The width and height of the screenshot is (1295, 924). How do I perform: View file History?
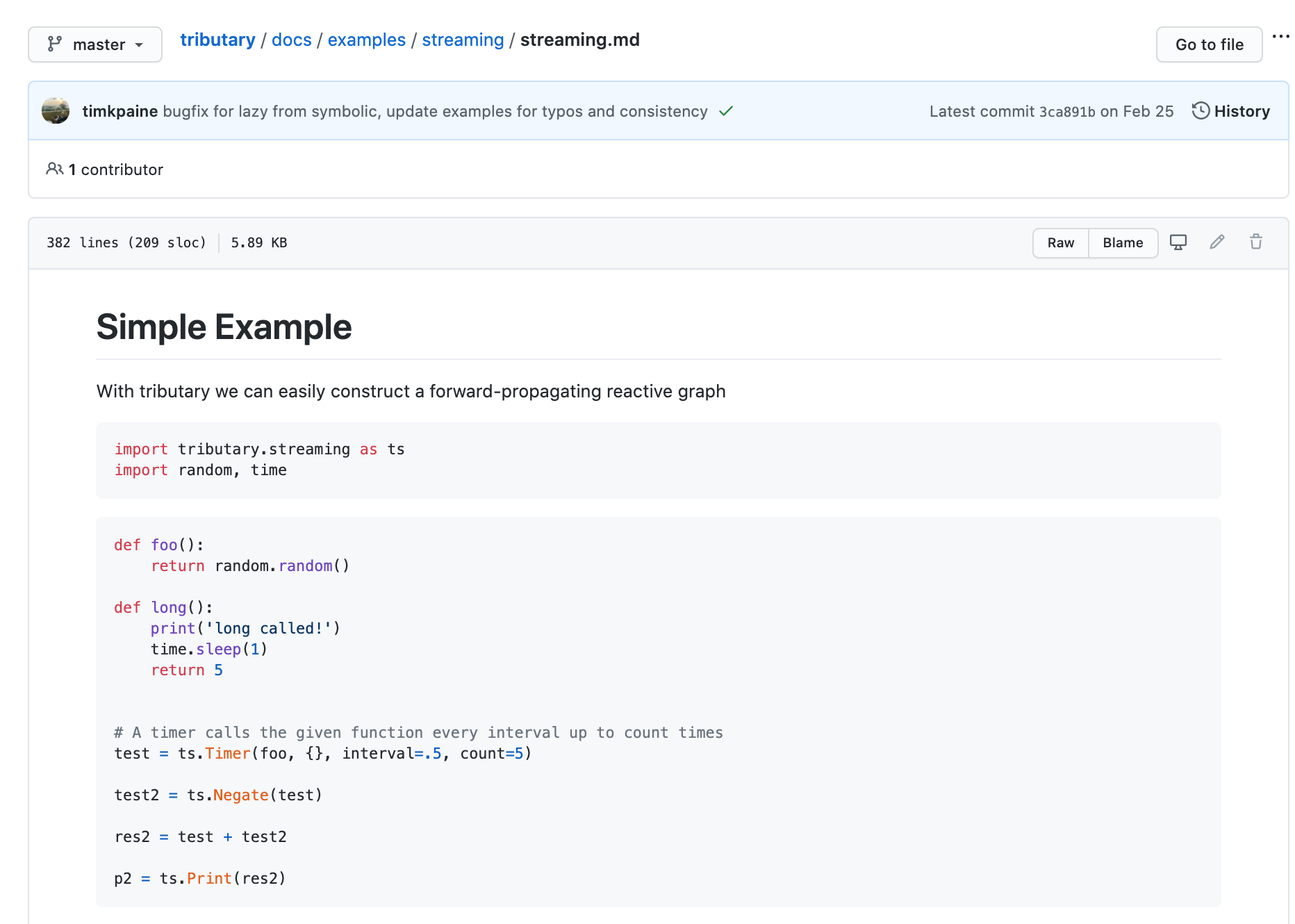1231,111
